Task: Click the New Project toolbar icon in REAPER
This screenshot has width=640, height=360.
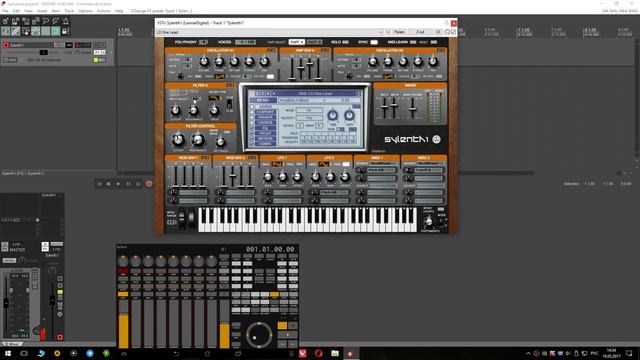Action: point(5,21)
